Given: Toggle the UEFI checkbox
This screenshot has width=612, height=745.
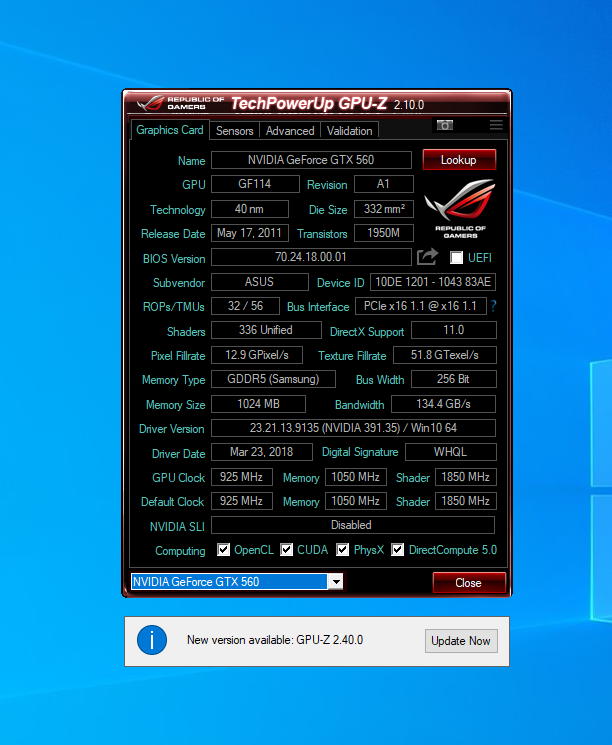Looking at the screenshot, I should click(457, 258).
